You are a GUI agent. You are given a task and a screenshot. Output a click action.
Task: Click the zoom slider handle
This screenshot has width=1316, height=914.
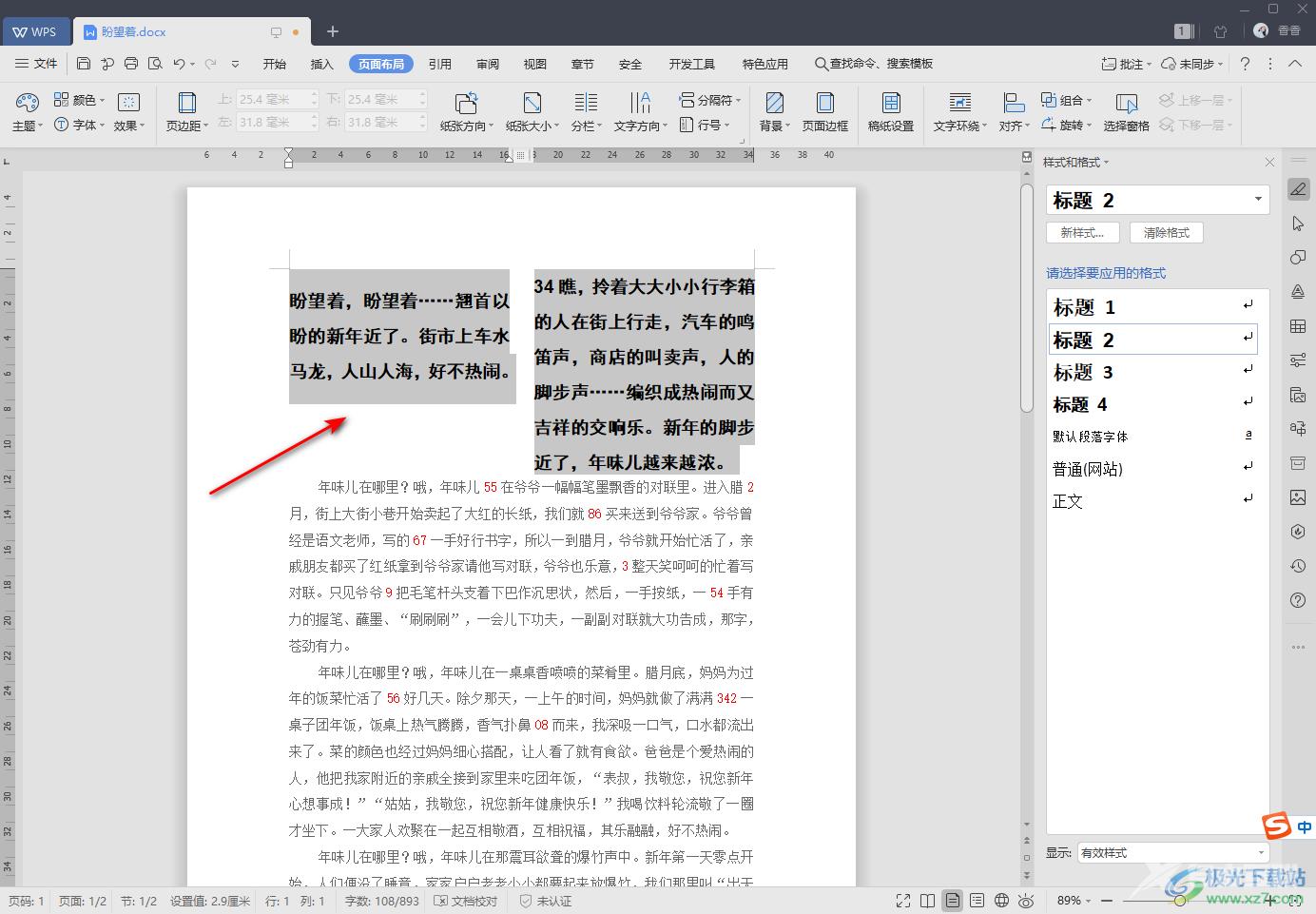click(x=1180, y=901)
